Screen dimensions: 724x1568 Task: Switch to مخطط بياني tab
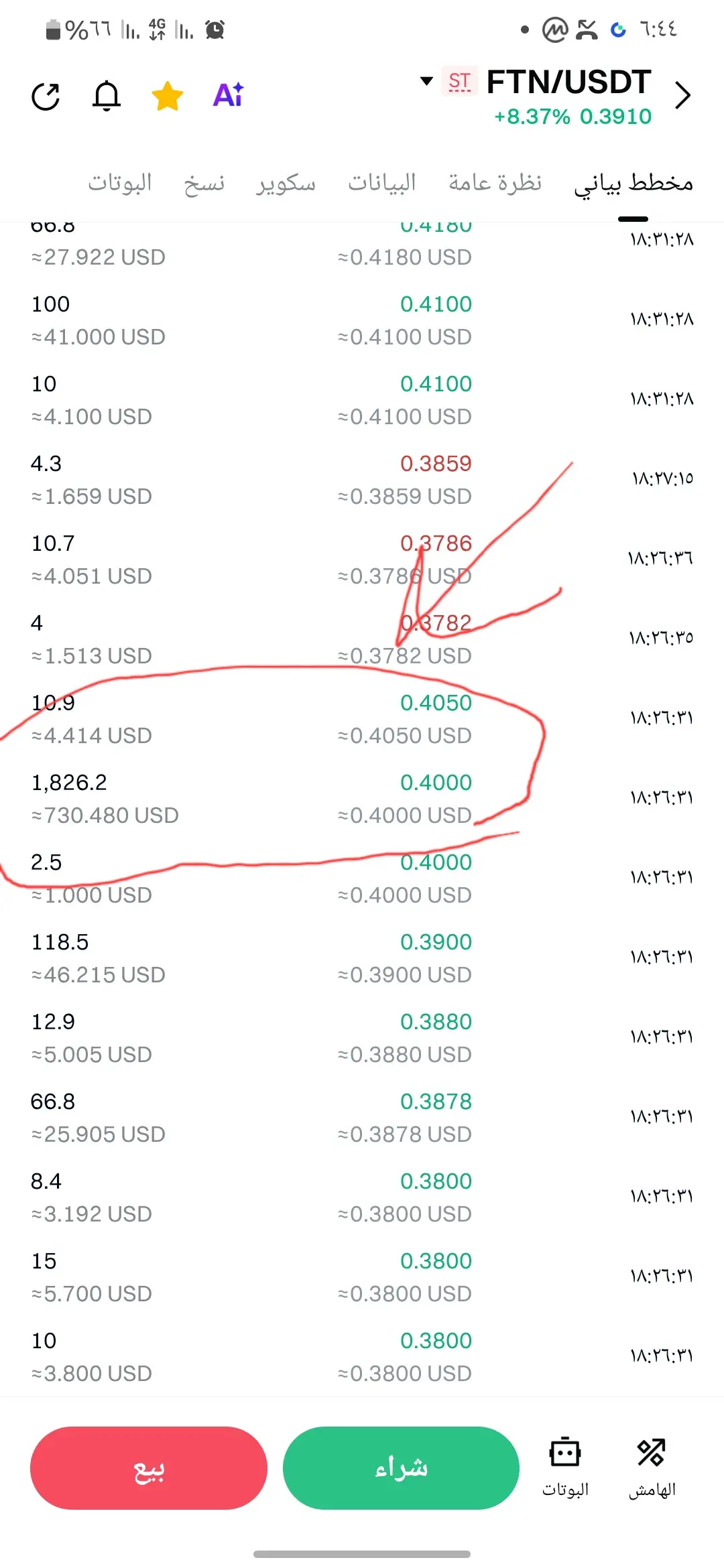coord(633,183)
